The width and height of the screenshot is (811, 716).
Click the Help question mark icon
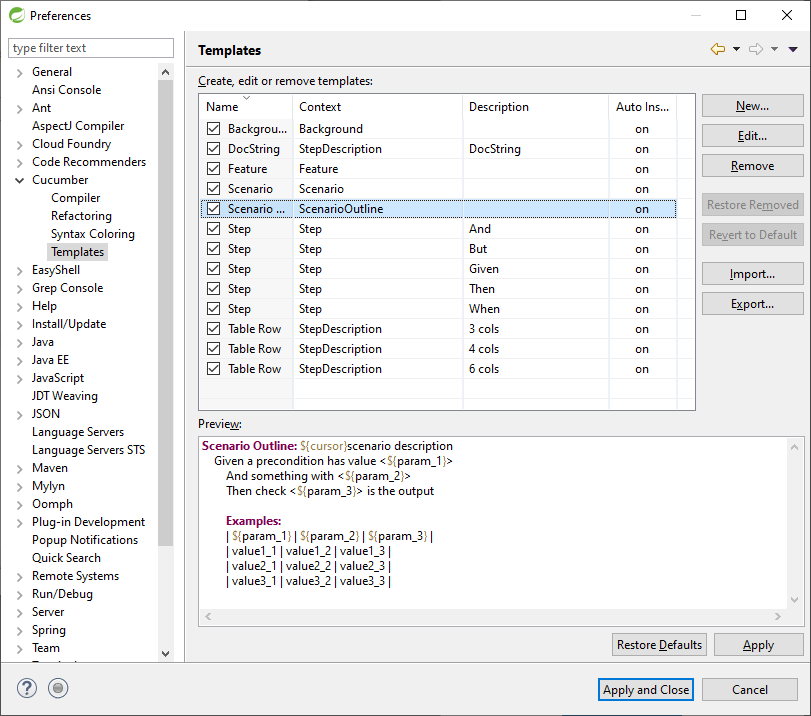27,688
